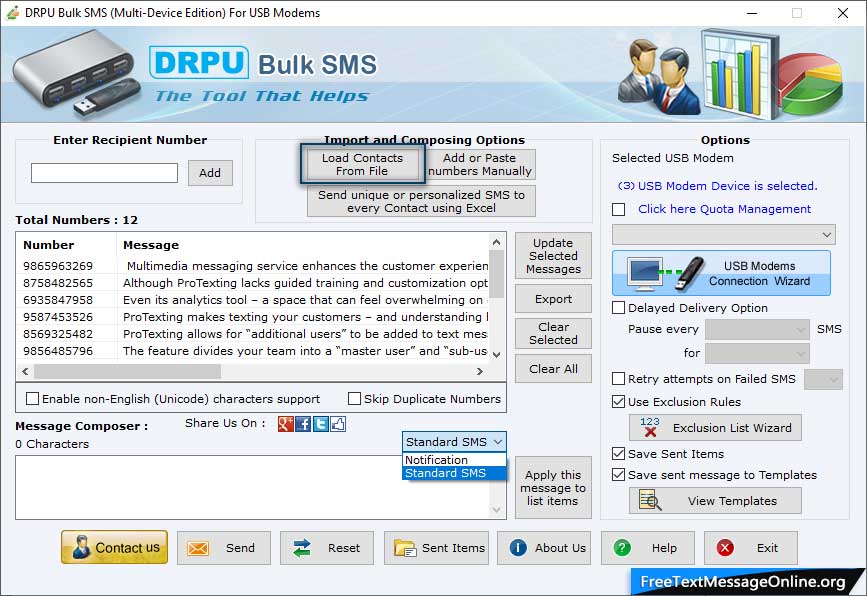Click the red X Exit icon

pos(725,548)
